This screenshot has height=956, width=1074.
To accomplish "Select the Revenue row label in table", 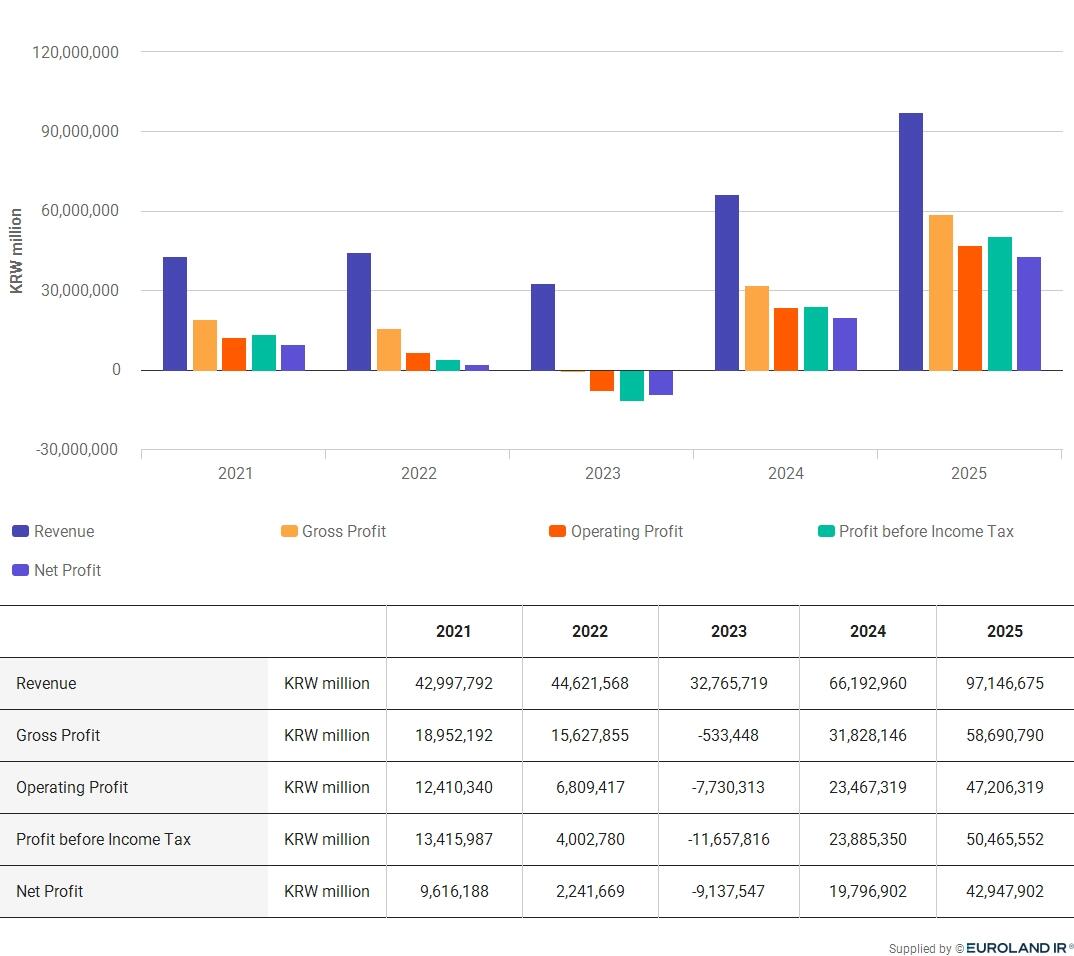I will click(46, 683).
